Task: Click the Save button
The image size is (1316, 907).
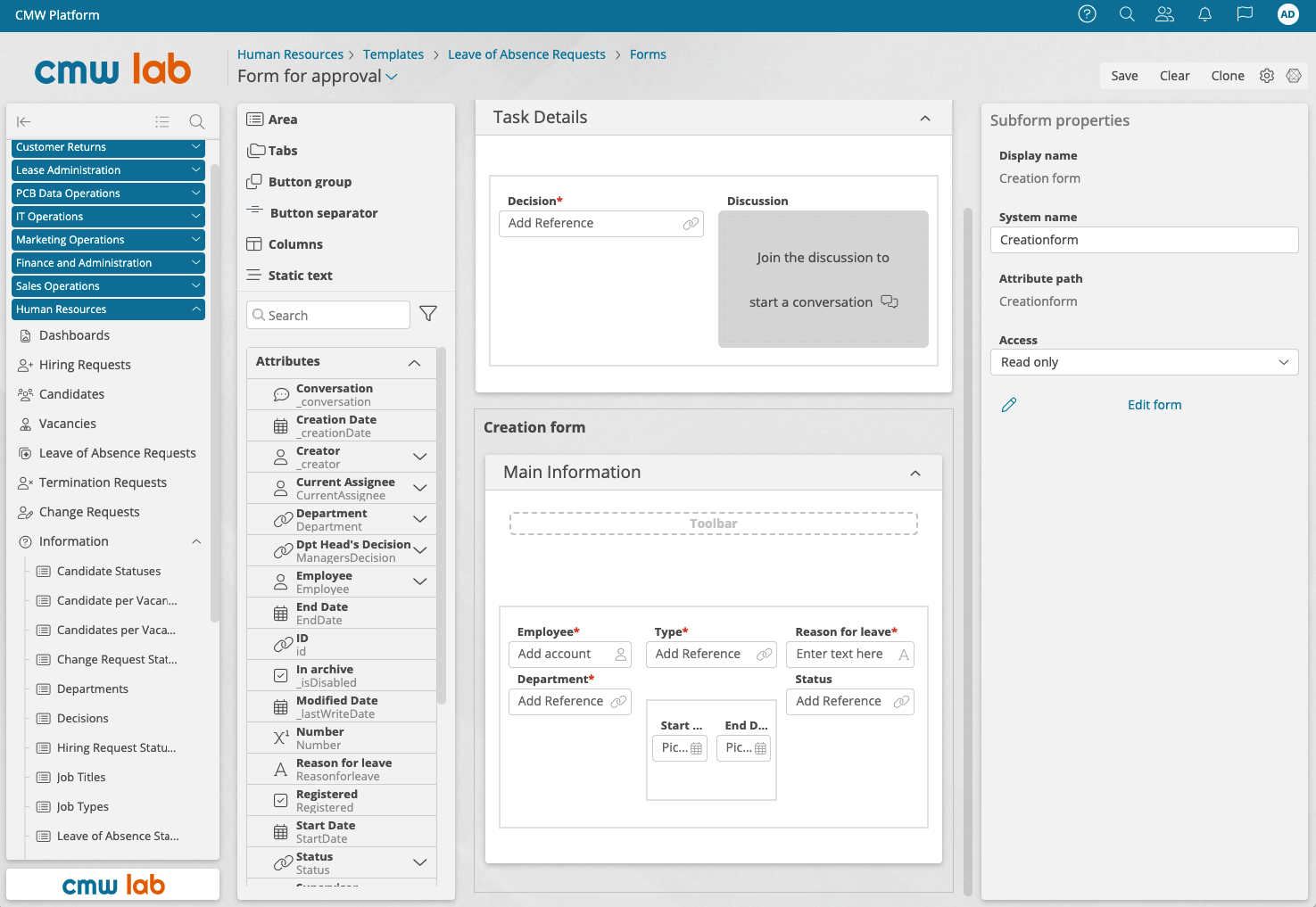Action: coord(1124,76)
